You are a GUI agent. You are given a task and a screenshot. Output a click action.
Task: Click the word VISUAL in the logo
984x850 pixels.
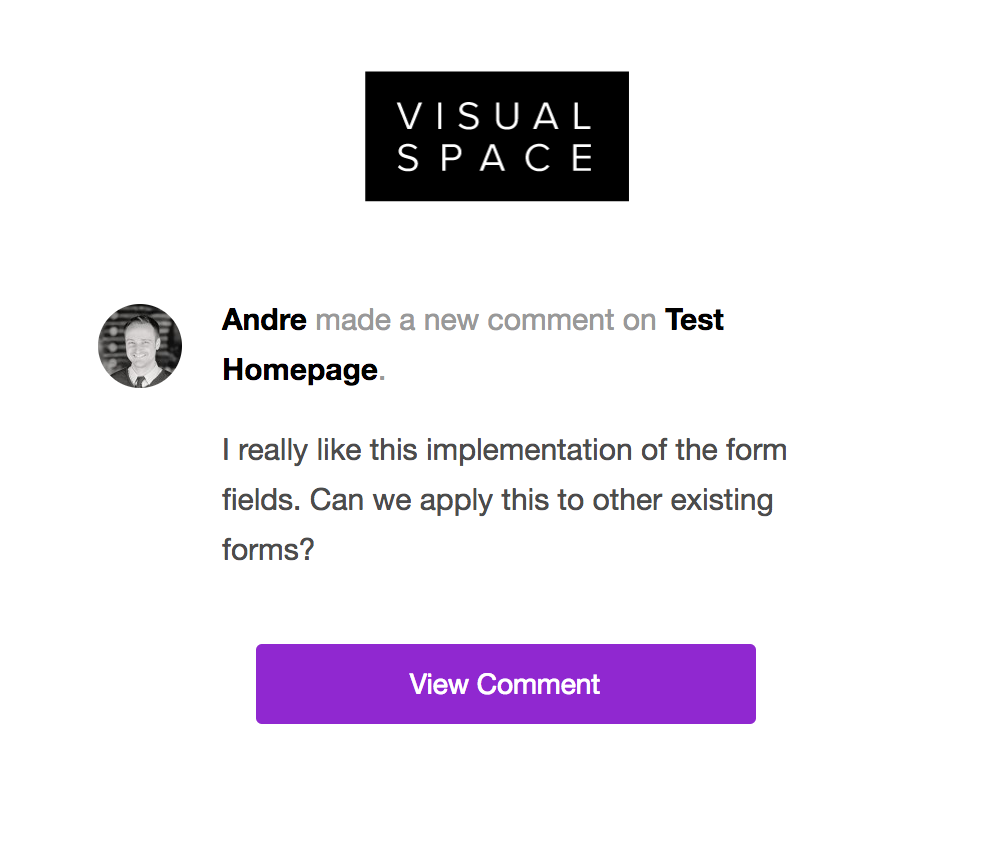click(496, 117)
